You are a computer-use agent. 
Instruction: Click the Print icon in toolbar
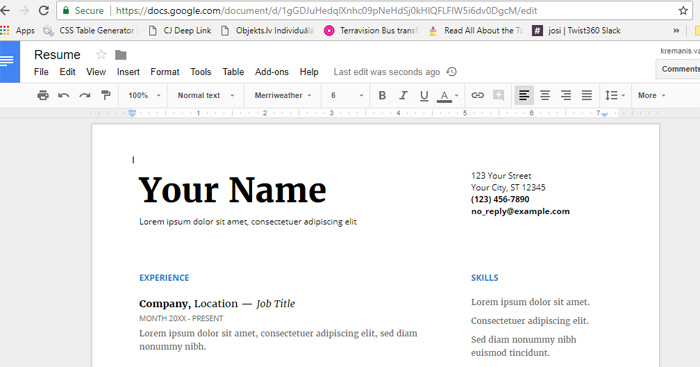[x=43, y=95]
